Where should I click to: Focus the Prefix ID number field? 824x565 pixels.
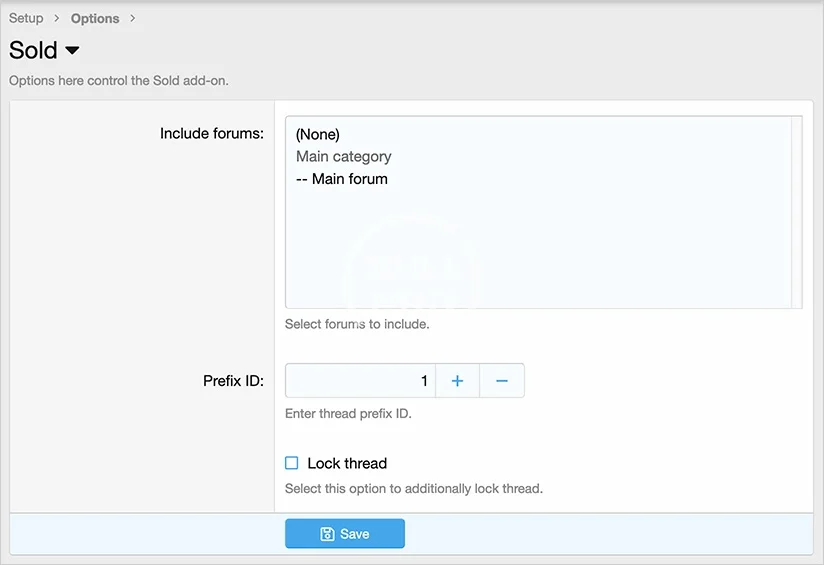pos(360,381)
